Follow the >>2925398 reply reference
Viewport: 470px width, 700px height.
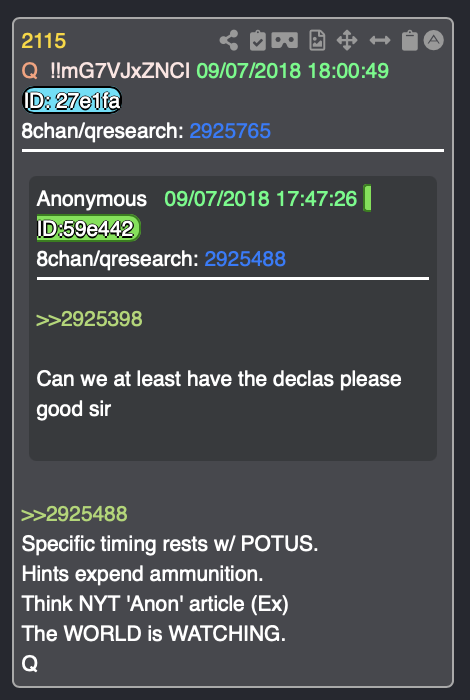pyautogui.click(x=89, y=319)
